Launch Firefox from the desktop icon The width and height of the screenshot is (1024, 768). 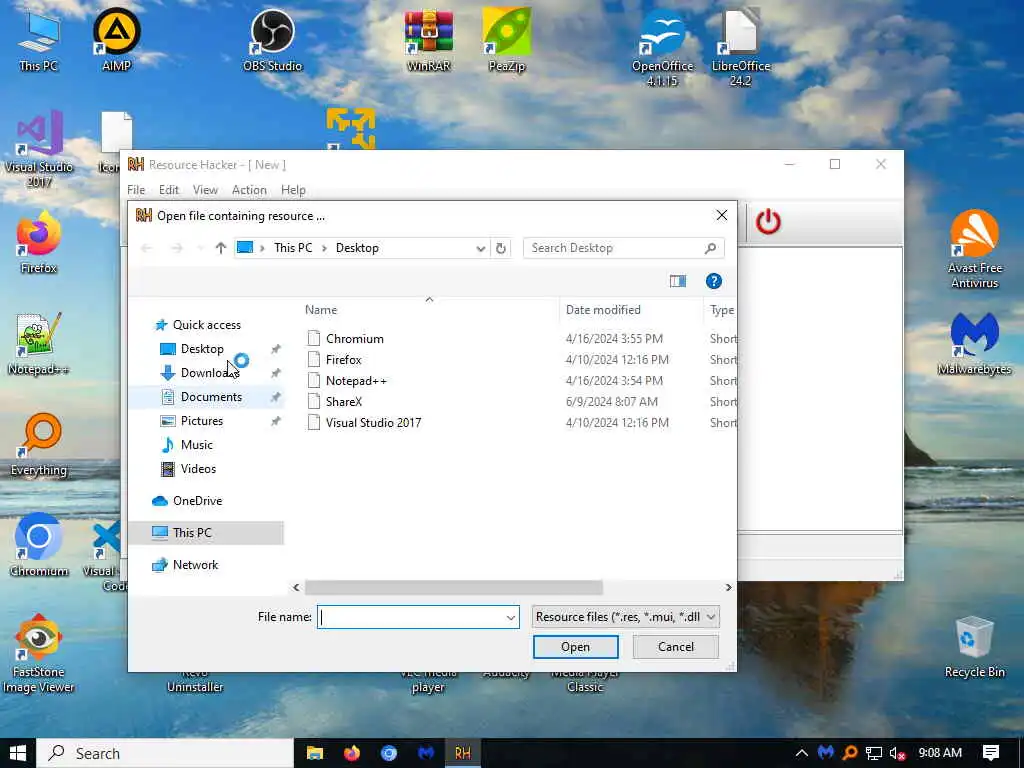38,242
